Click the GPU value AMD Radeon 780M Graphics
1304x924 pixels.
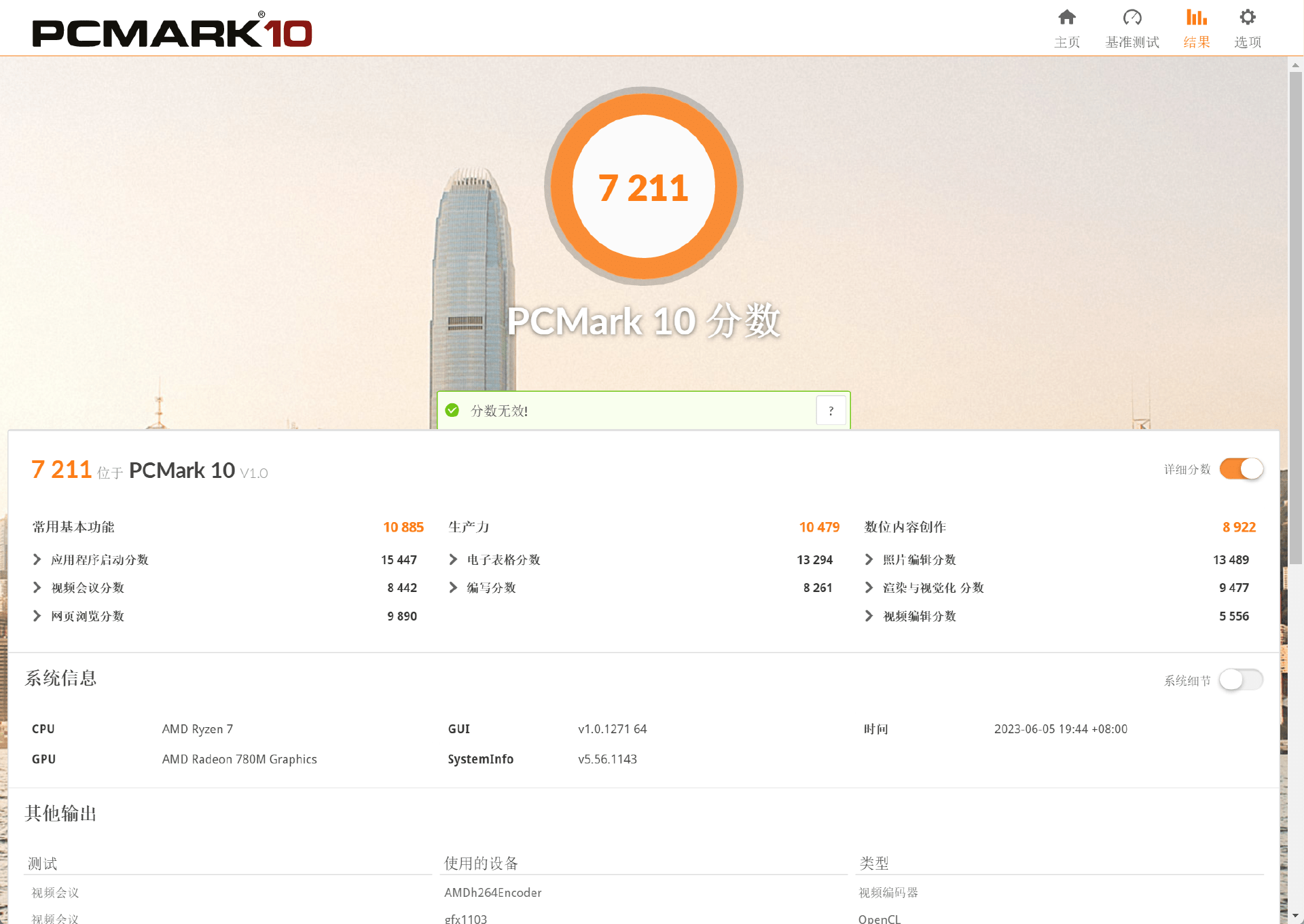click(x=239, y=759)
